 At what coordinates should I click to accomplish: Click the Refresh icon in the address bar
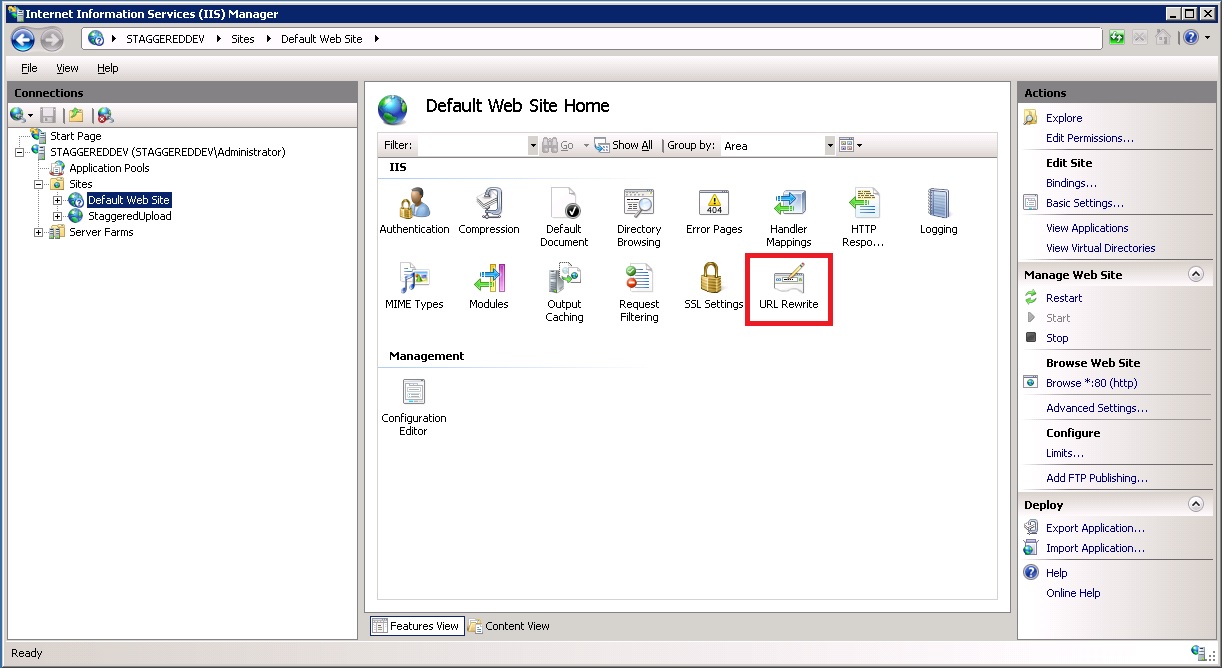[x=1117, y=39]
